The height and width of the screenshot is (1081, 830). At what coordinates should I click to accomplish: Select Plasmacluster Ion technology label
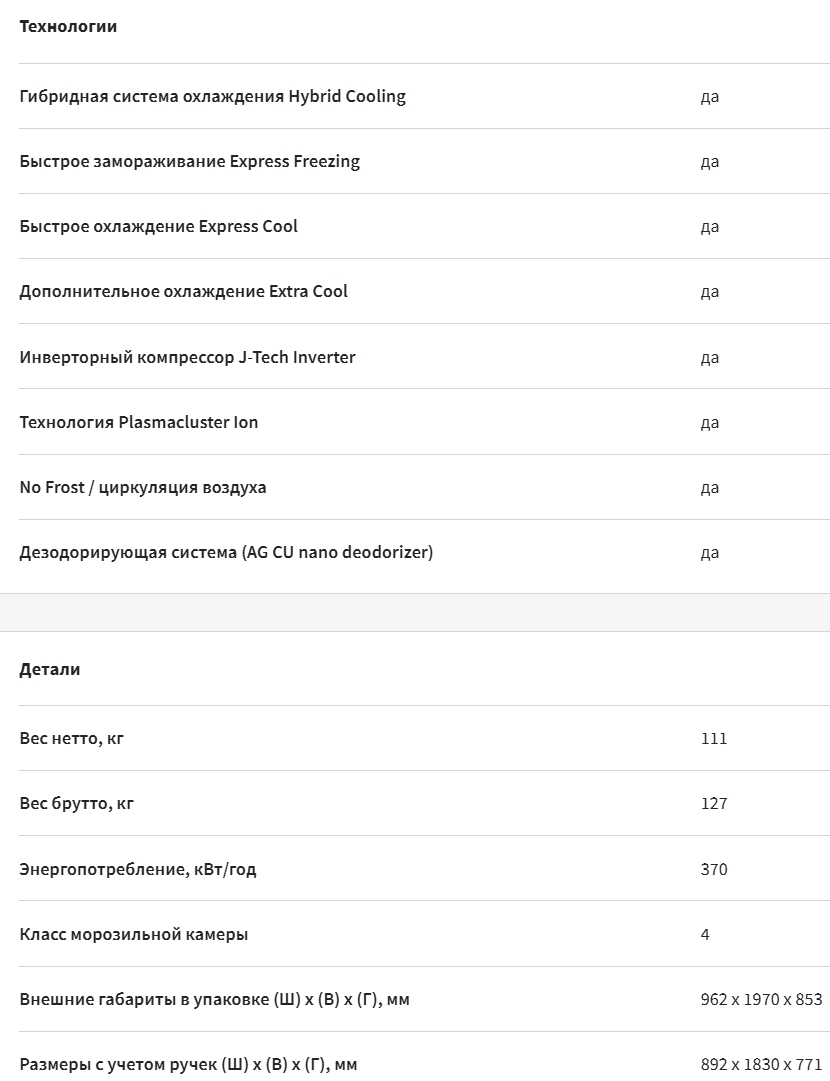tap(139, 423)
